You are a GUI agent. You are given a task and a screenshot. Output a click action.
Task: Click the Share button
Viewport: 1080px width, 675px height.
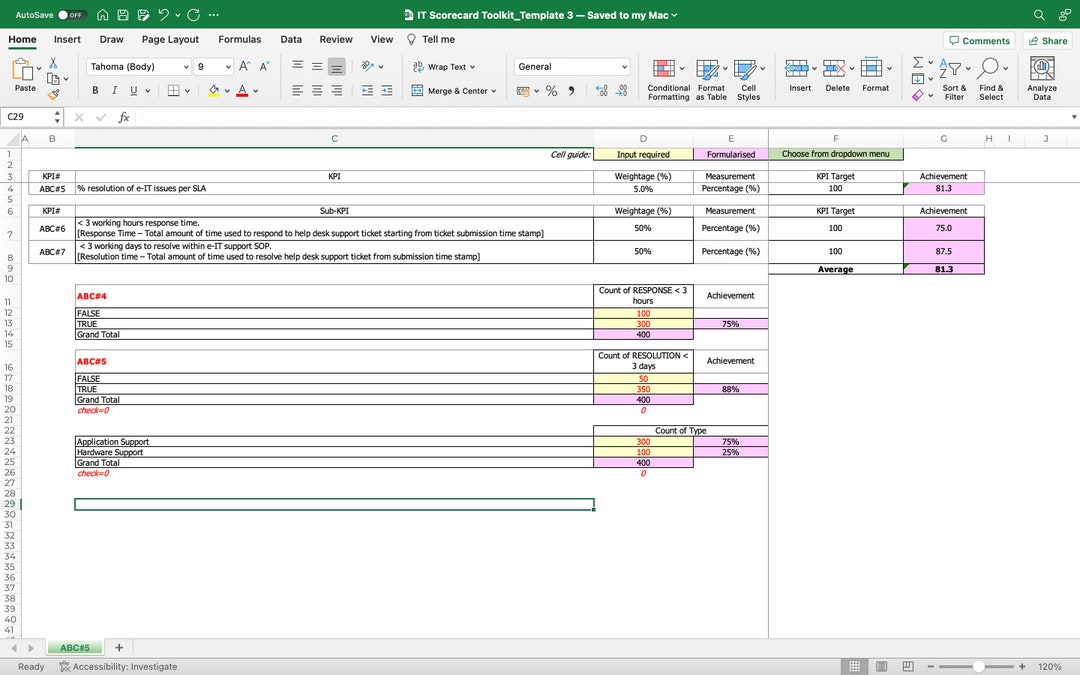1047,40
